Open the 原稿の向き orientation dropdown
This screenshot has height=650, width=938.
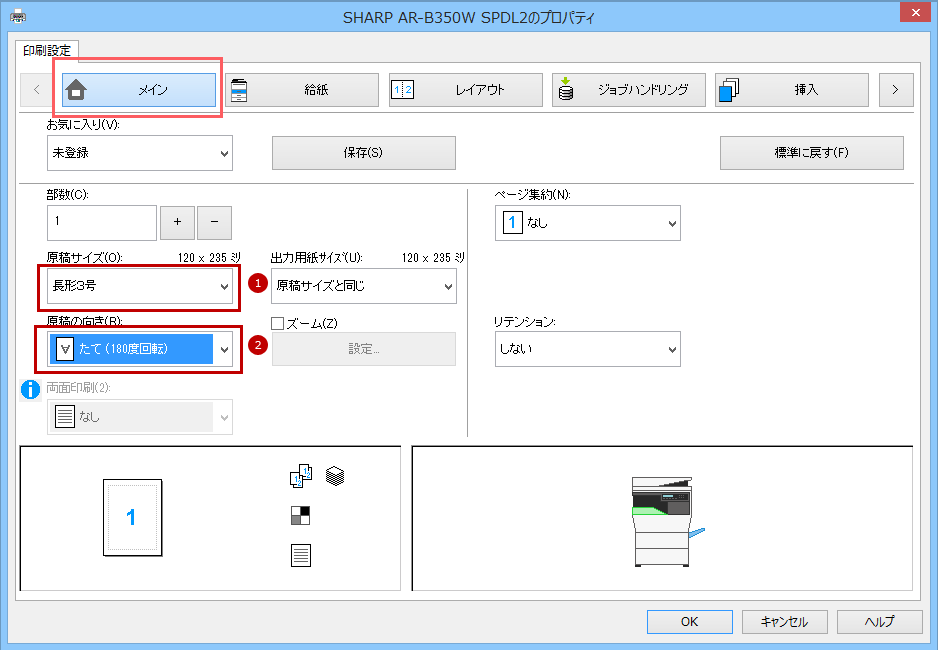(140, 349)
